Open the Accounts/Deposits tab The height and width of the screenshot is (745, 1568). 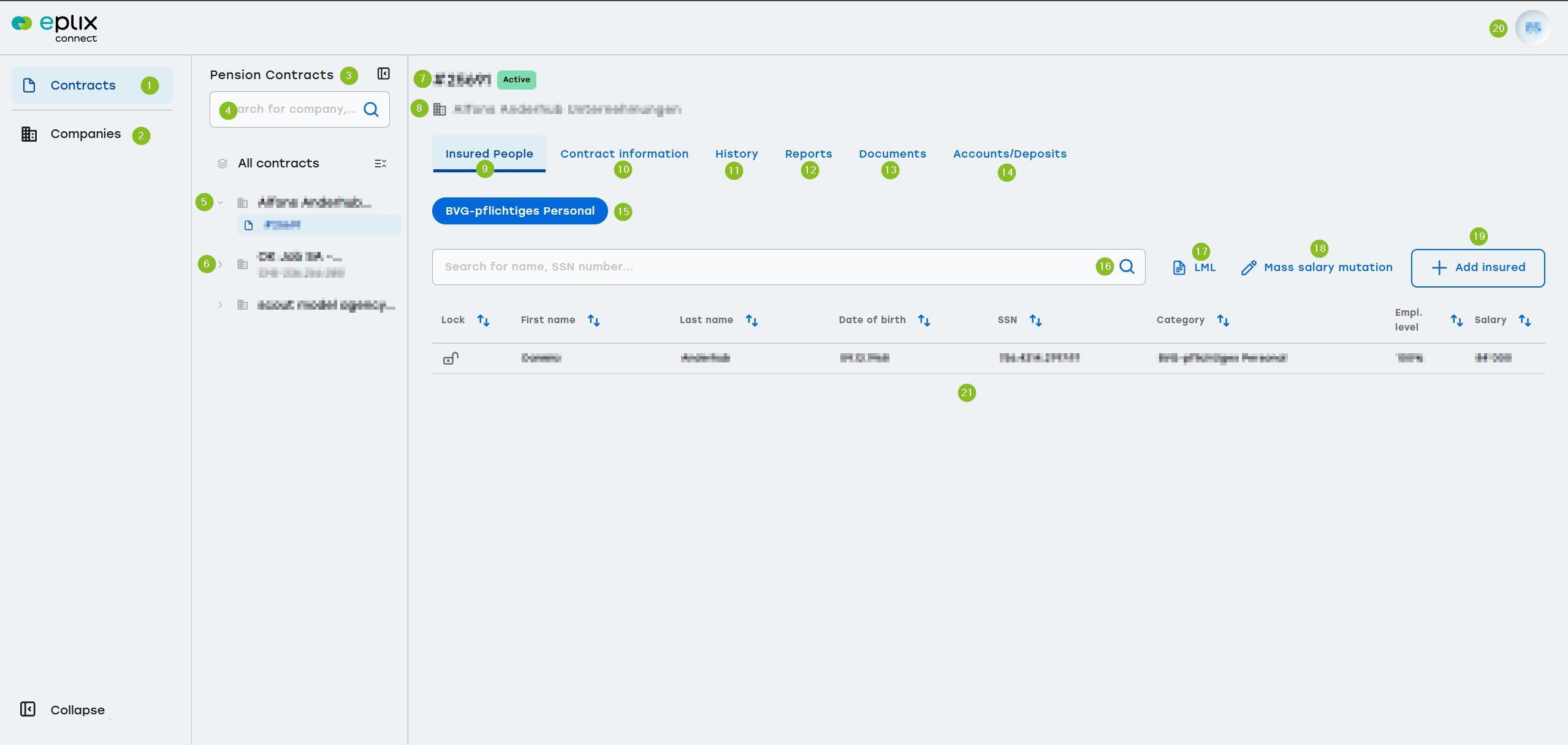(x=1010, y=154)
